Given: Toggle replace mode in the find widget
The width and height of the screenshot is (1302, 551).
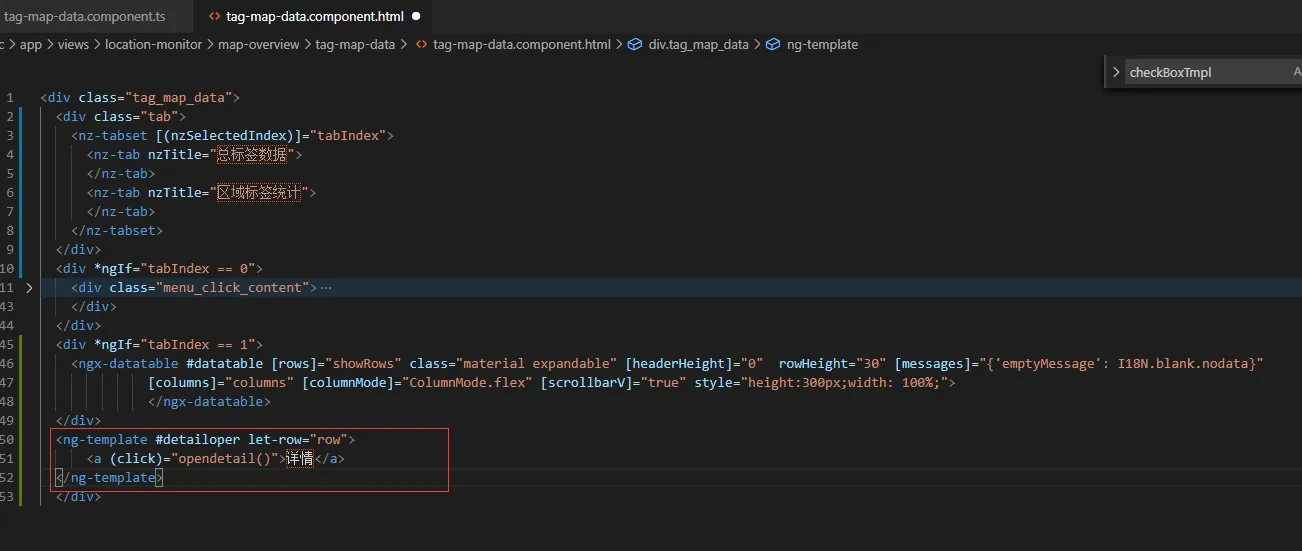Looking at the screenshot, I should click(x=1116, y=72).
